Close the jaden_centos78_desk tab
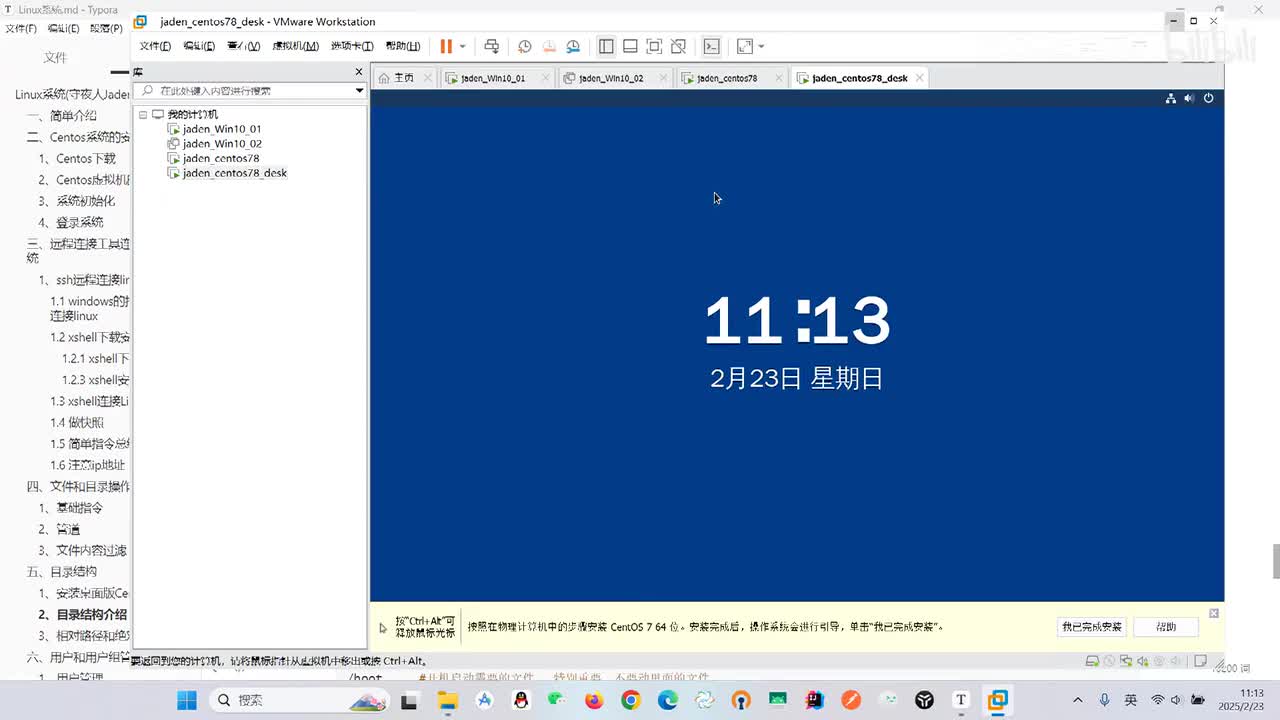 (920, 78)
